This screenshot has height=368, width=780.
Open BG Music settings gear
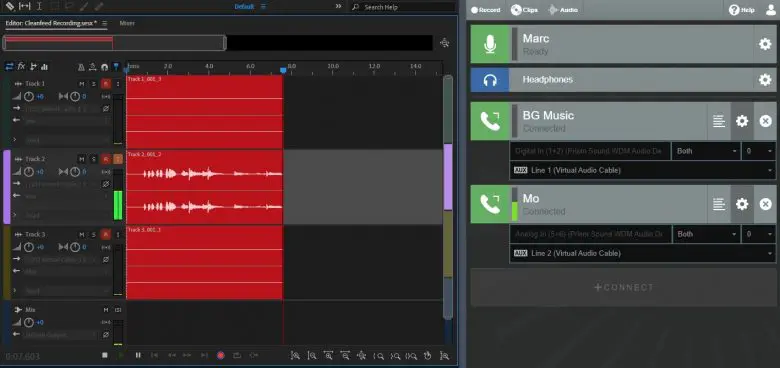tap(742, 121)
